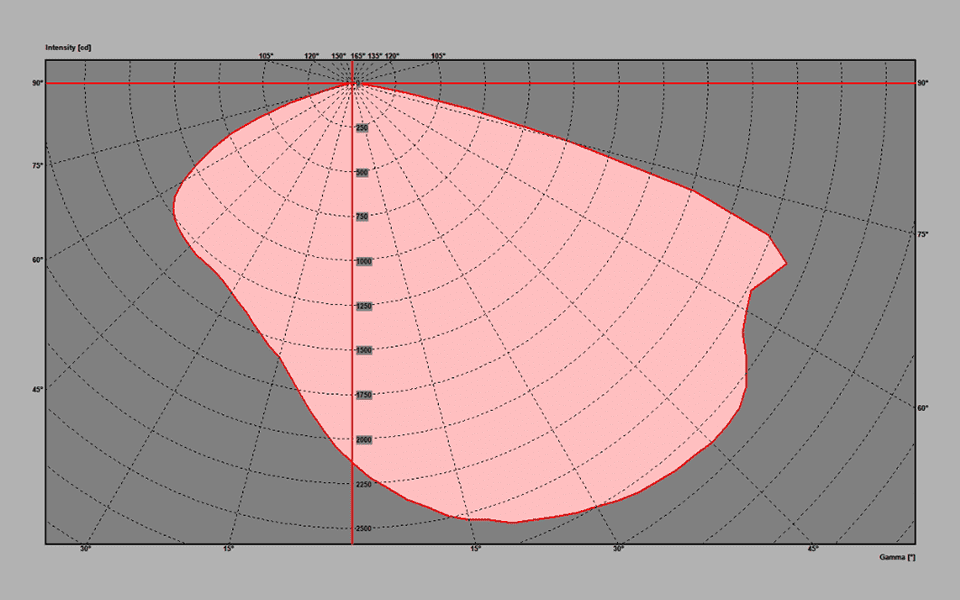Click the 165° angle label at top
Viewport: 960px width, 600px height.
coord(357,56)
